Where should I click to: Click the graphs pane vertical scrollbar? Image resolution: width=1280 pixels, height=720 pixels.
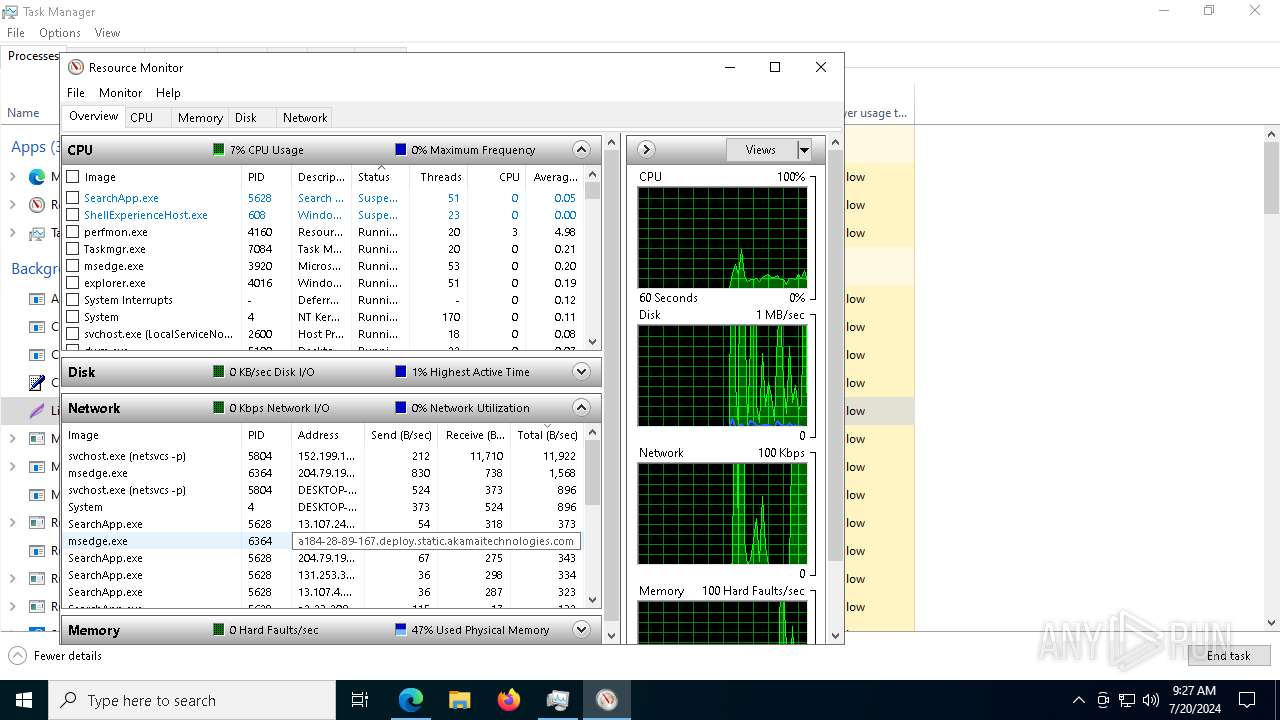[834, 388]
